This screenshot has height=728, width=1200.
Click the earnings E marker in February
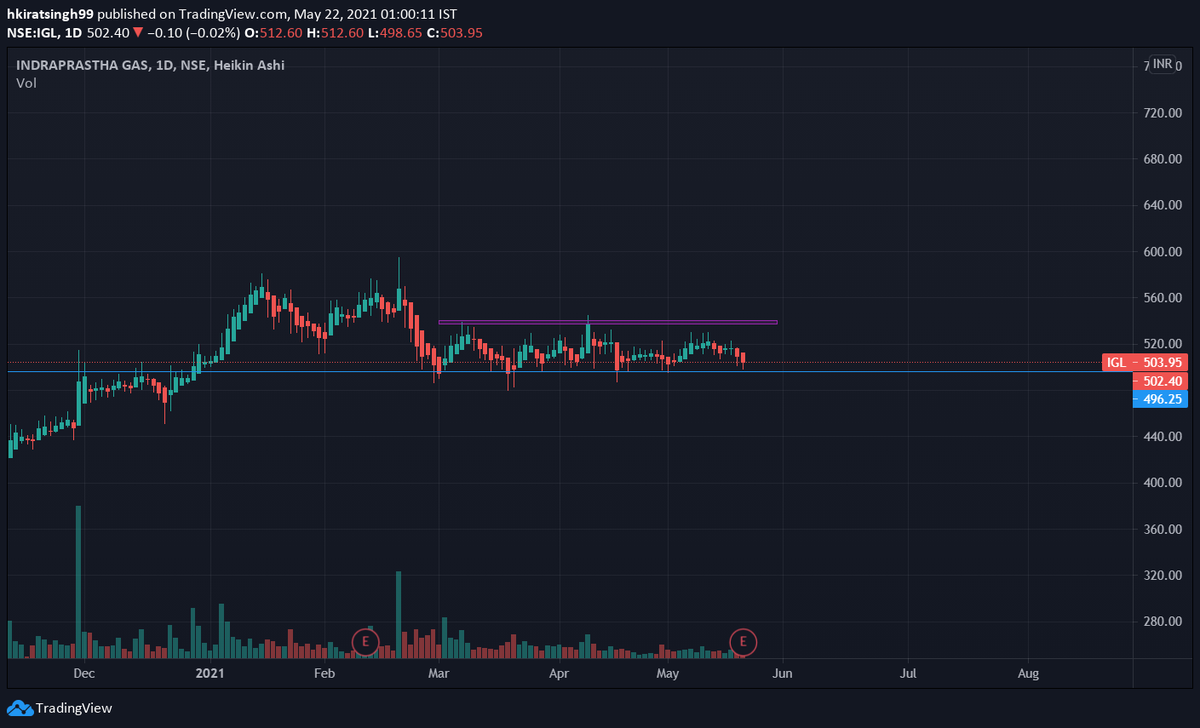pos(366,641)
